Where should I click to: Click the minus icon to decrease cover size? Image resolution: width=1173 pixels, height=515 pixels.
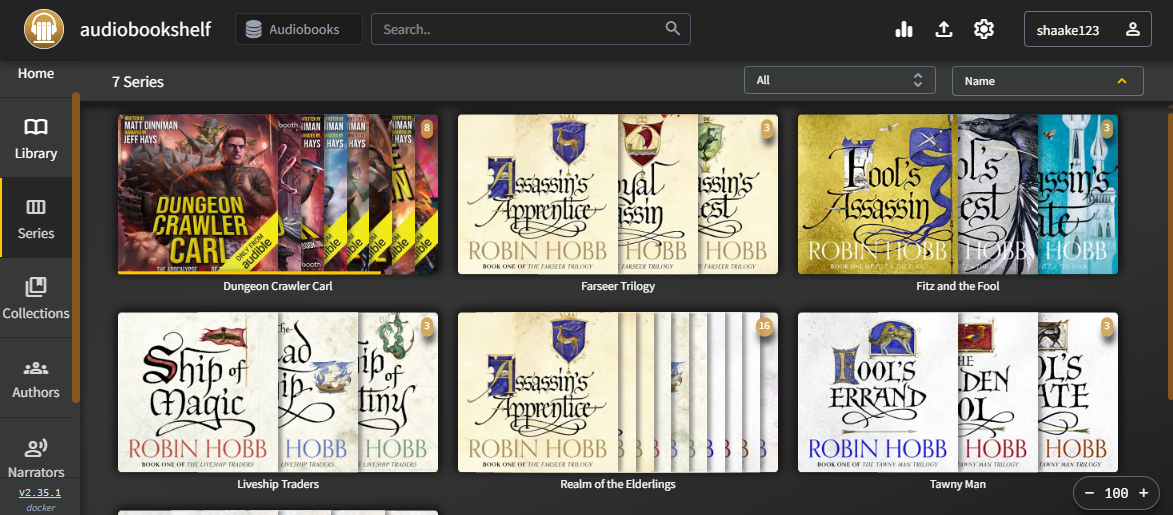point(1089,493)
